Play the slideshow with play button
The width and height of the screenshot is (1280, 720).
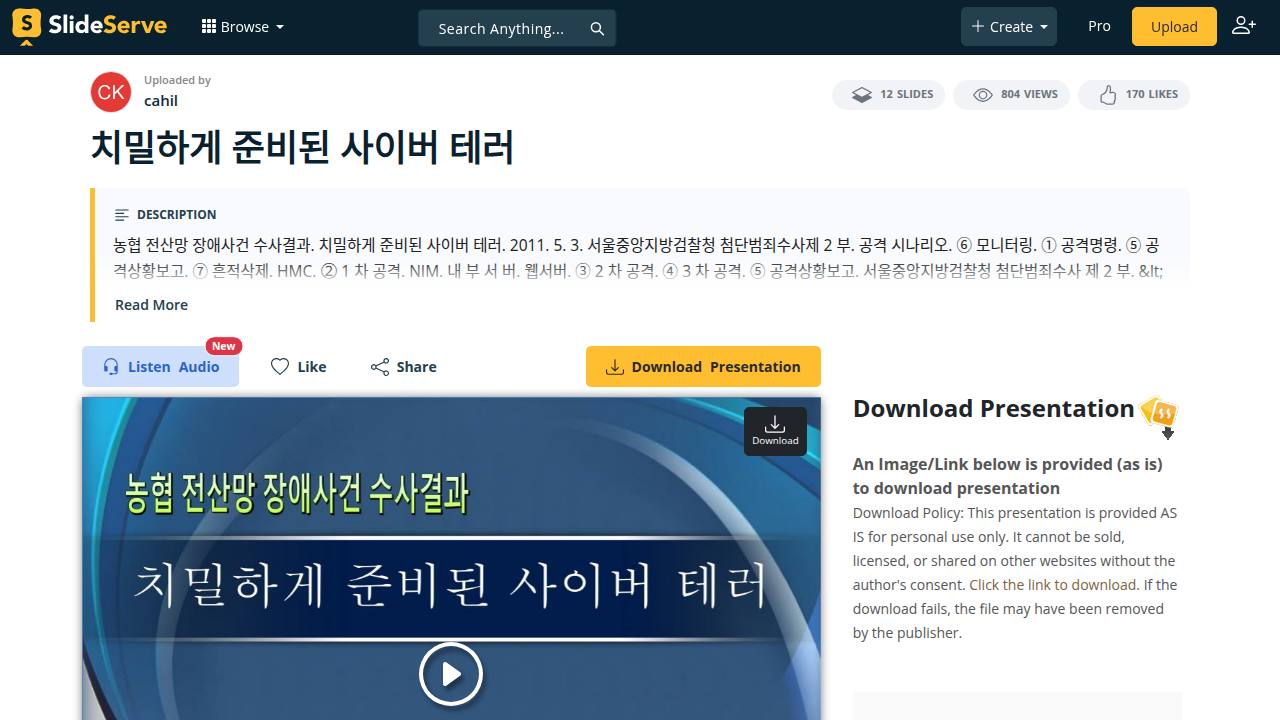coord(451,675)
